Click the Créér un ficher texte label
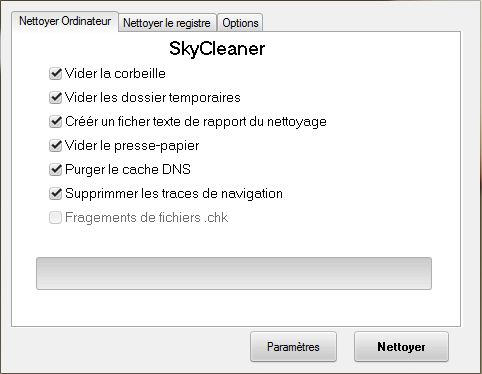Screen dimensions: 482x374 [x=196, y=122]
